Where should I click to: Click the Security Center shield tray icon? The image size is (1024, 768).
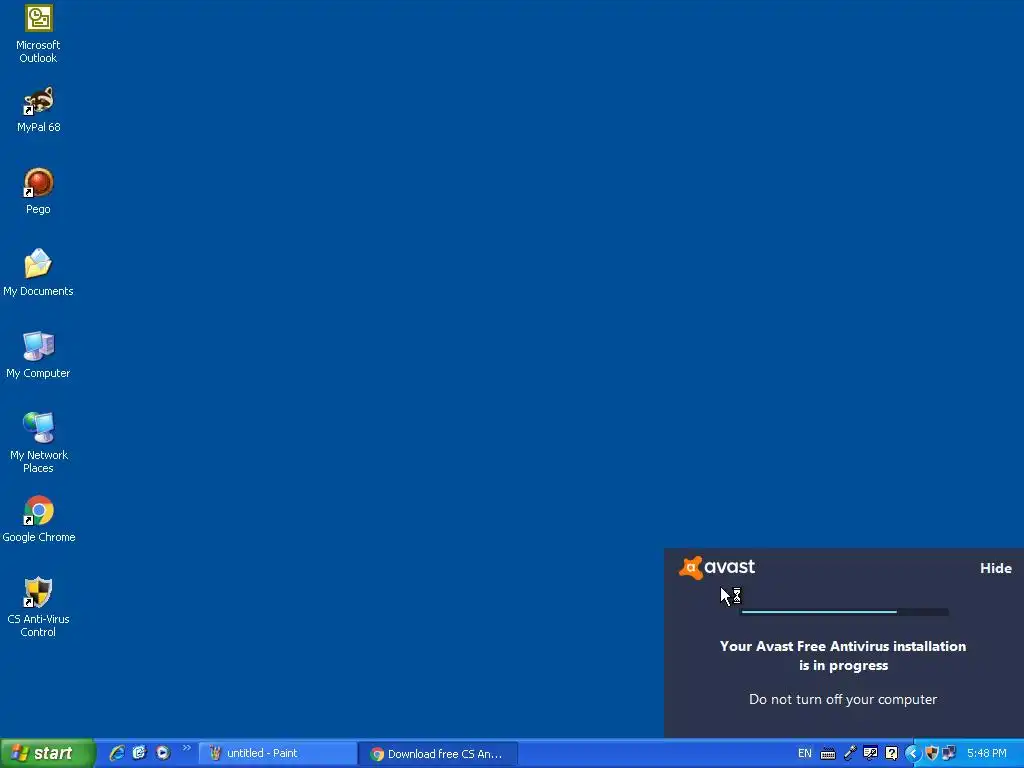pos(932,754)
